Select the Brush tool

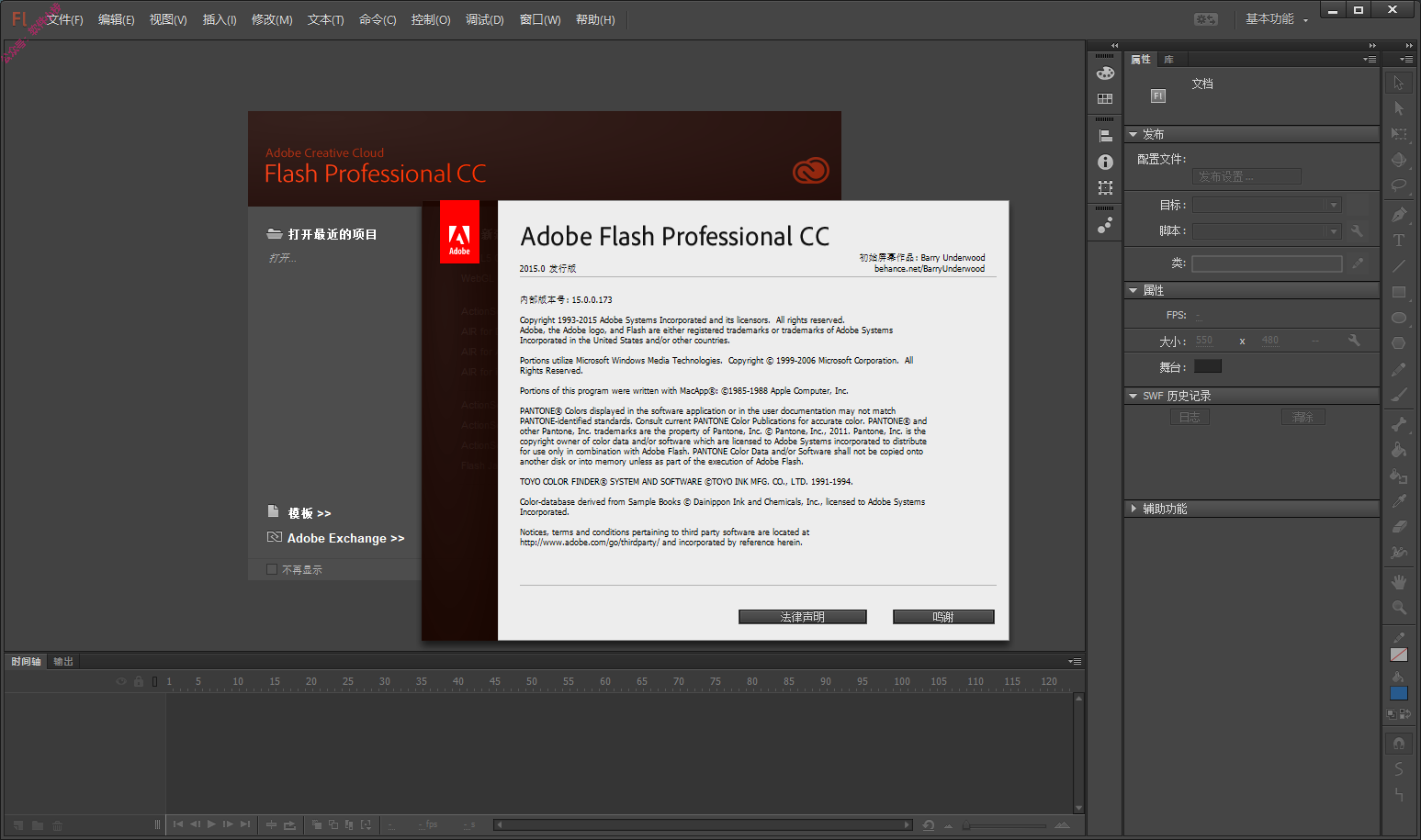(1398, 395)
